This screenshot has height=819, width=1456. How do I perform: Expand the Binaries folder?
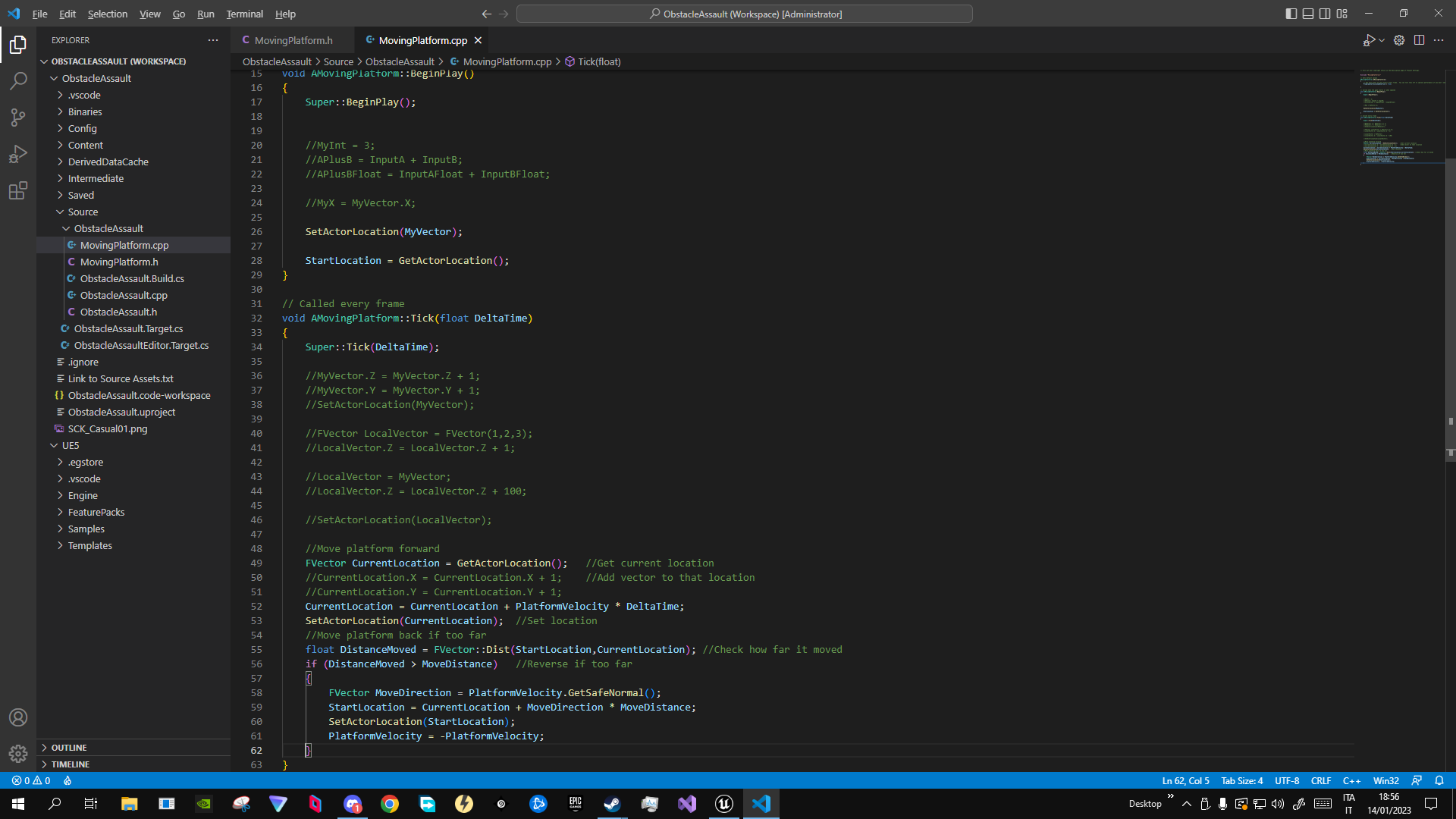(84, 111)
